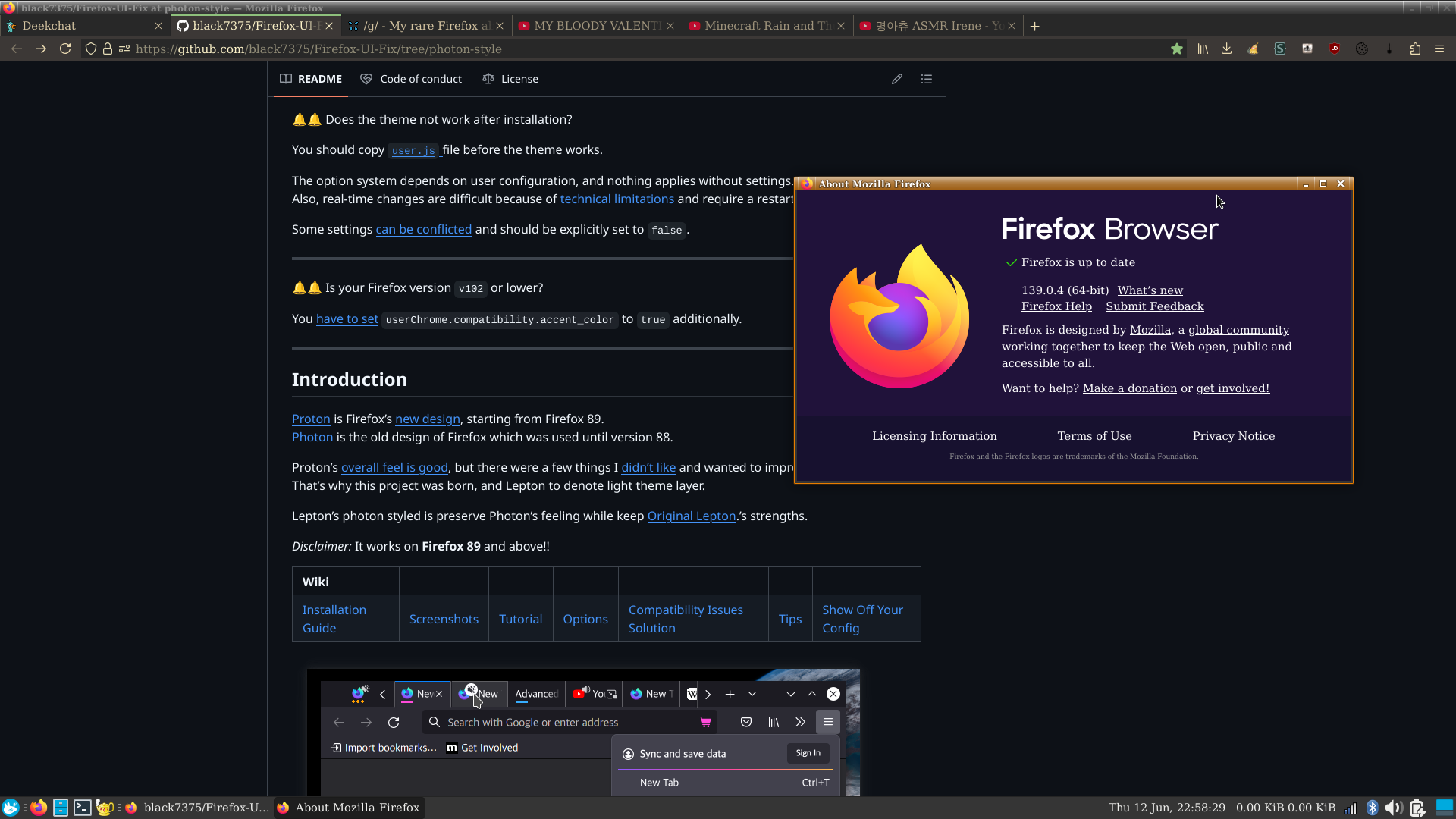Open the Photon link
Viewport: 1456px width, 819px height.
(x=312, y=437)
